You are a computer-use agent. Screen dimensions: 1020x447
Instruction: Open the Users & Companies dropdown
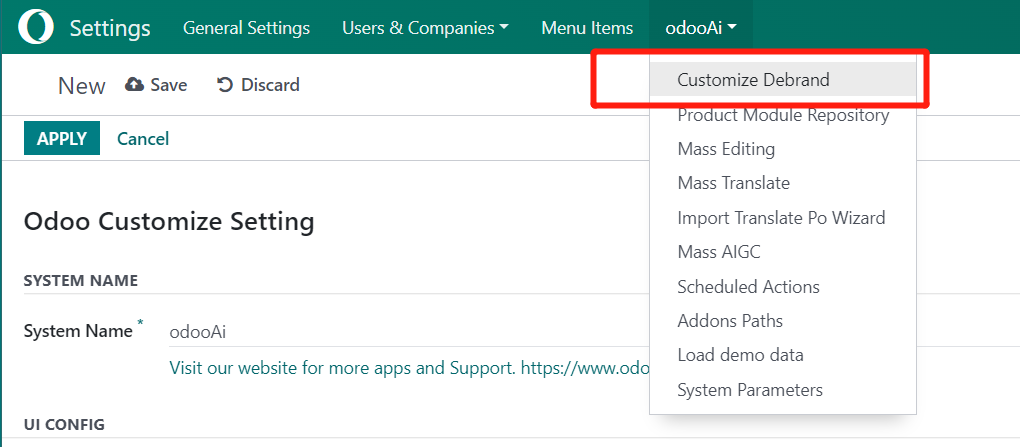424,27
